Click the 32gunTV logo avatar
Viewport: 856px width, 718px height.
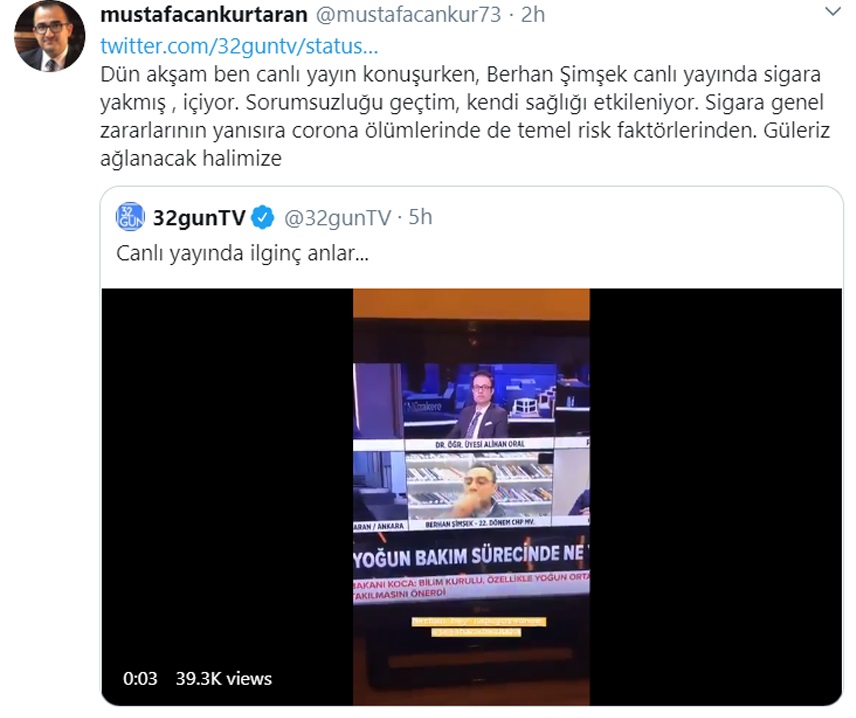tap(130, 217)
